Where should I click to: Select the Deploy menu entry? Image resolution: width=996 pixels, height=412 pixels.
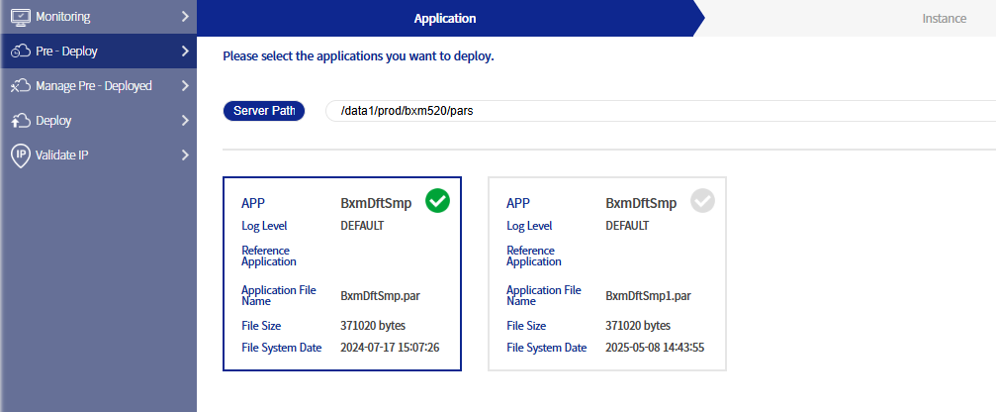click(x=53, y=121)
